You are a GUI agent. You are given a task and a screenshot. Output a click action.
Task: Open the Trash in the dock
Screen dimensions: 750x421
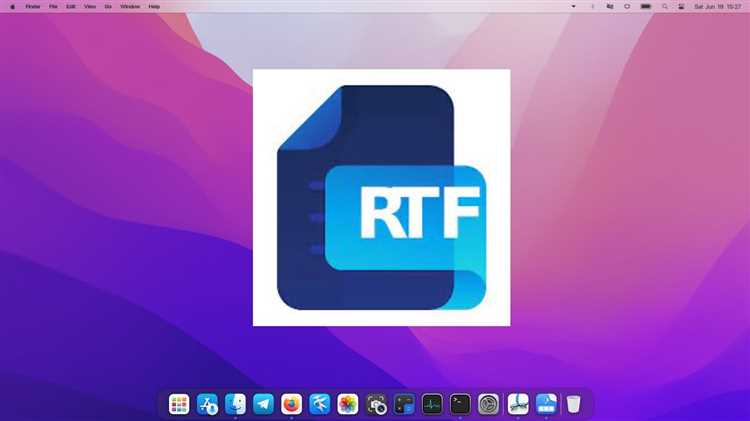click(574, 404)
